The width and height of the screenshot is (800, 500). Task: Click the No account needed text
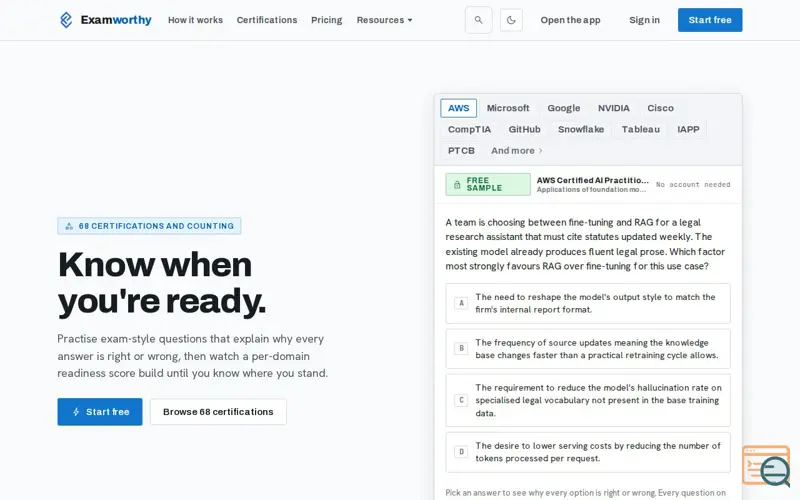click(x=693, y=185)
